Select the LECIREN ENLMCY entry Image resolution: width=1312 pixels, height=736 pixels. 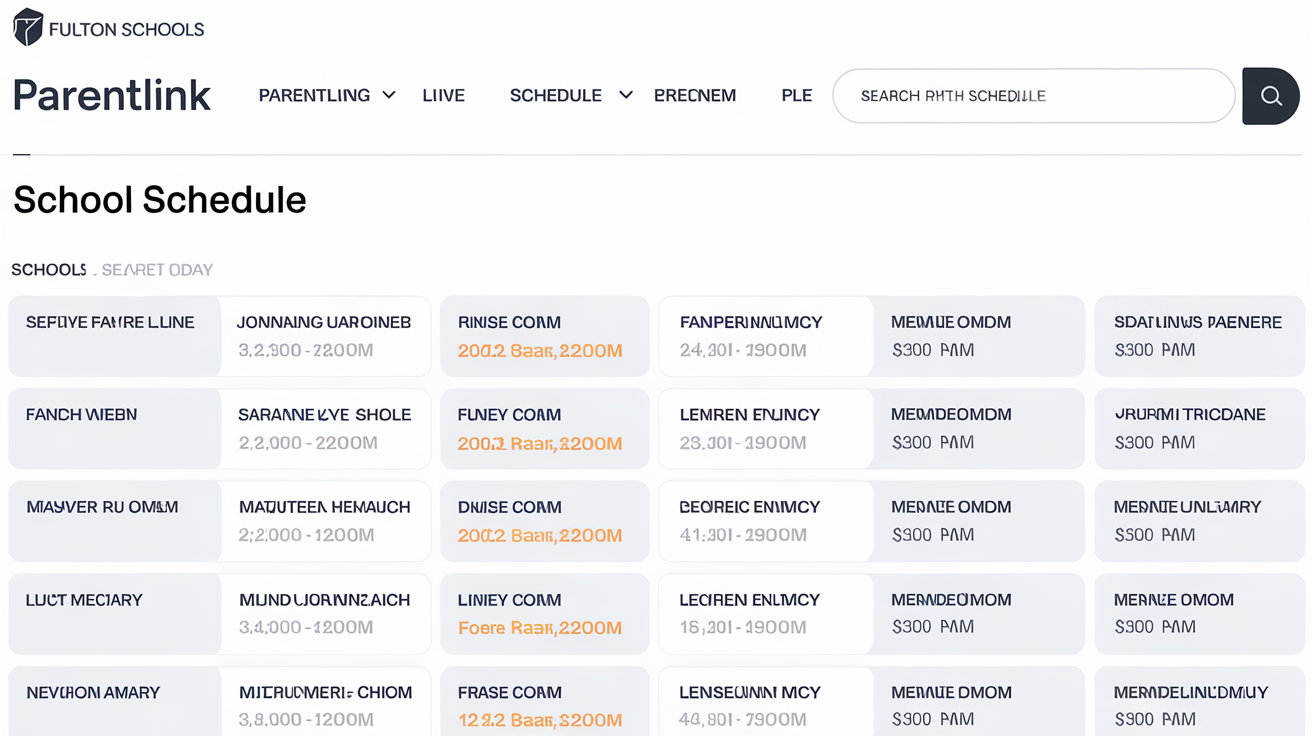coord(765,614)
